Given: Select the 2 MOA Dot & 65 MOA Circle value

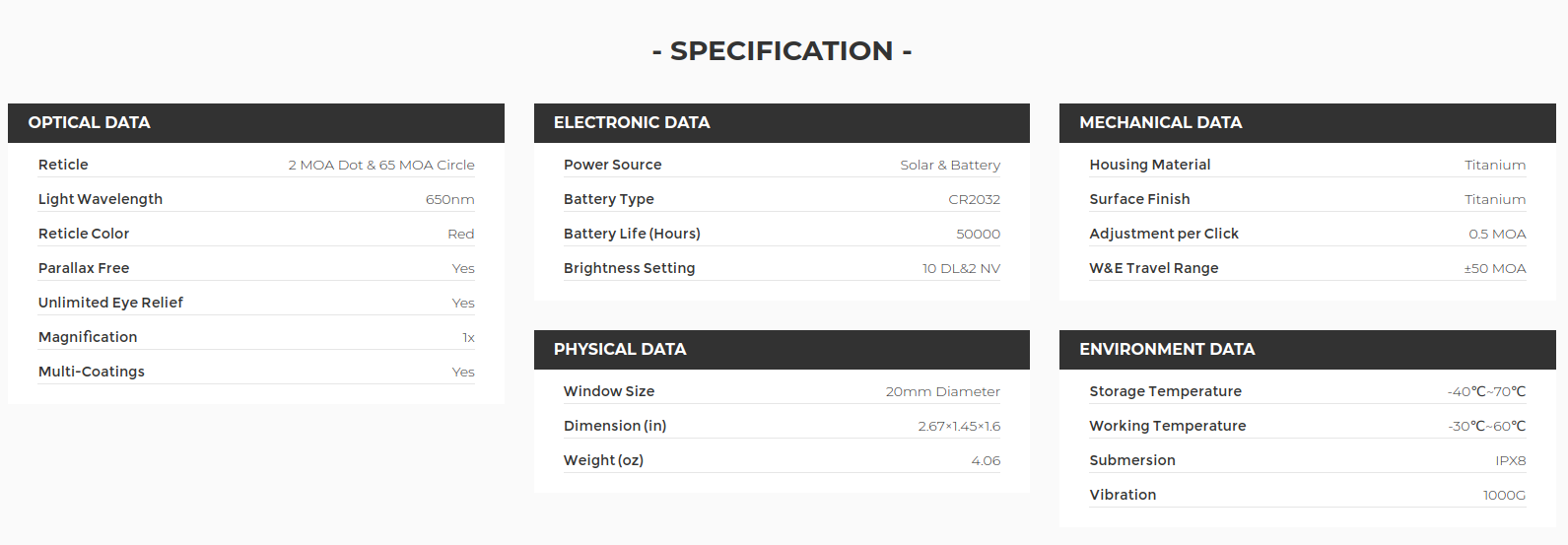Looking at the screenshot, I should pos(381,165).
